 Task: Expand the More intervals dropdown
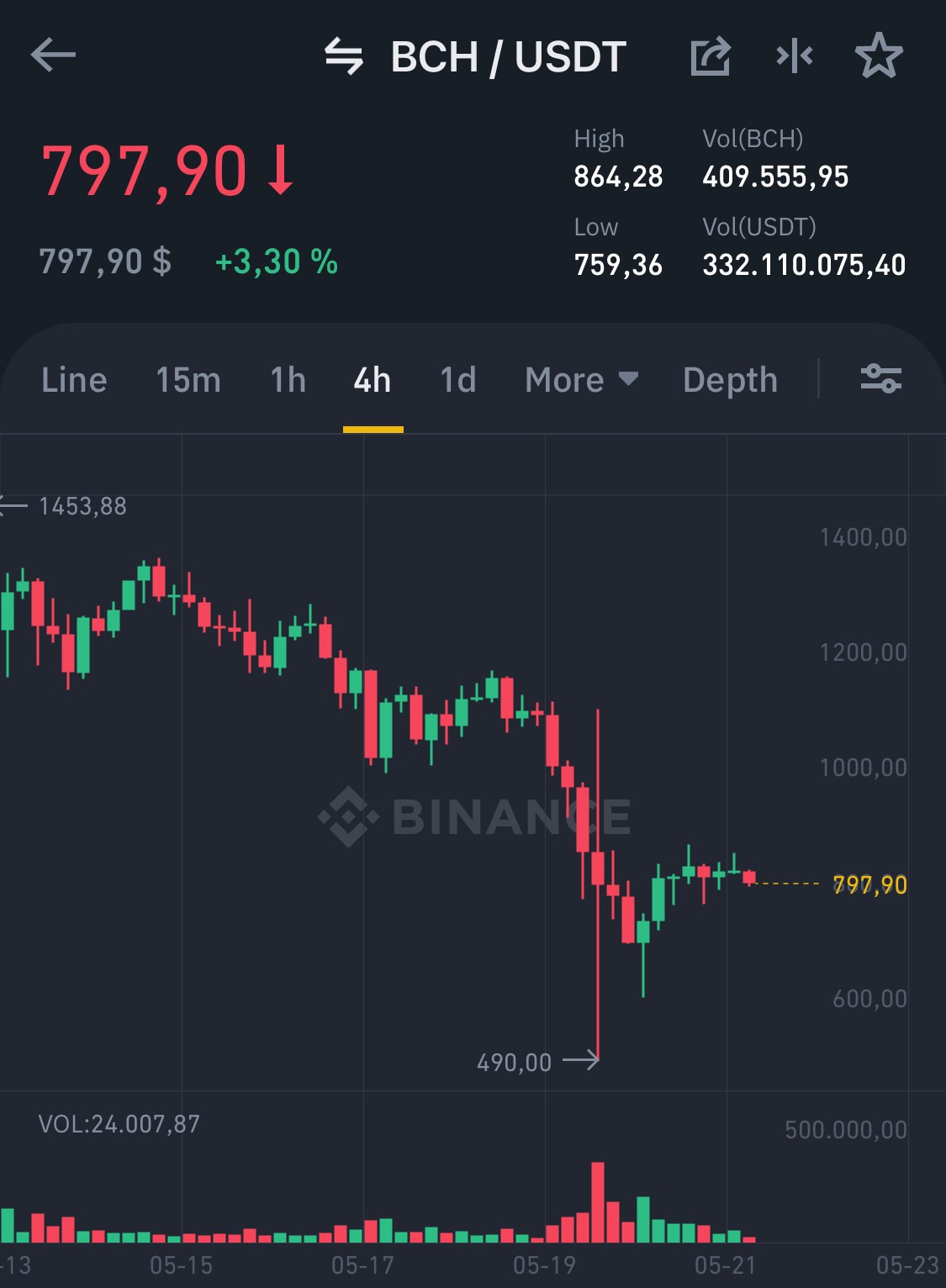click(x=582, y=380)
